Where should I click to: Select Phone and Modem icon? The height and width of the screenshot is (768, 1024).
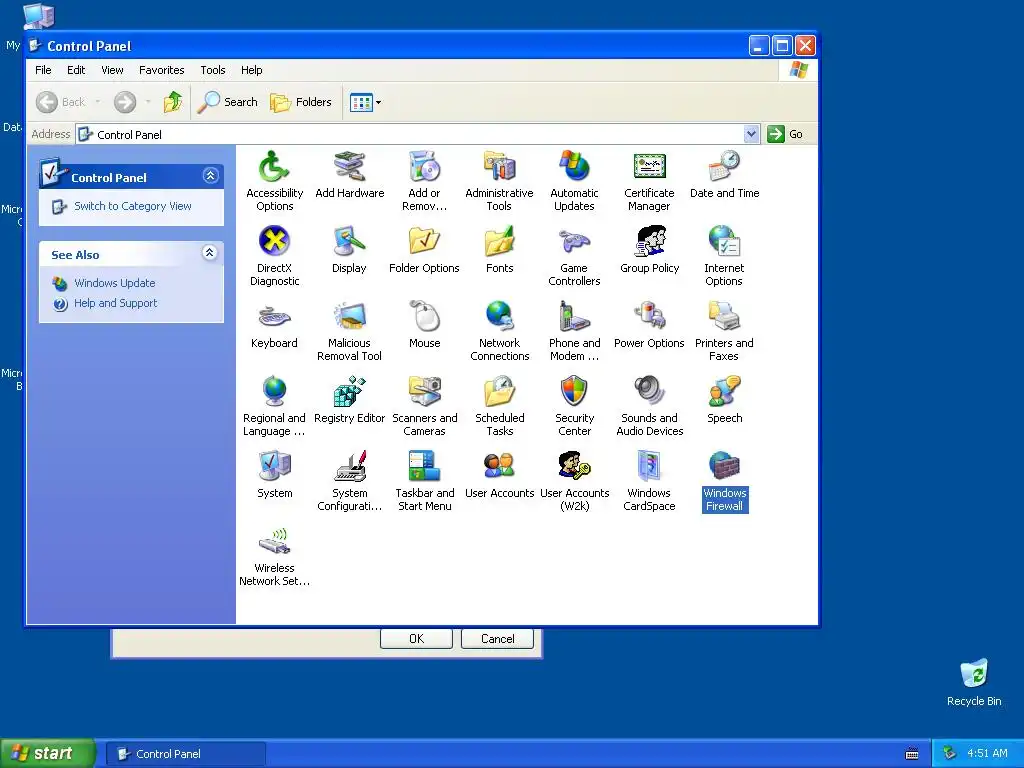574,317
